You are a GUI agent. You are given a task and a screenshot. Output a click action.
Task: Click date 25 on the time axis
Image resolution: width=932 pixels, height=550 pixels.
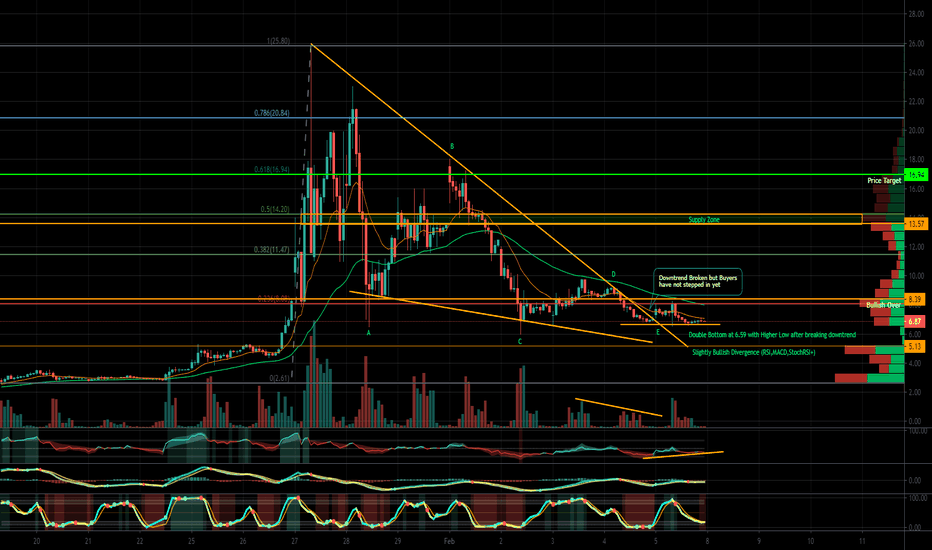point(191,541)
